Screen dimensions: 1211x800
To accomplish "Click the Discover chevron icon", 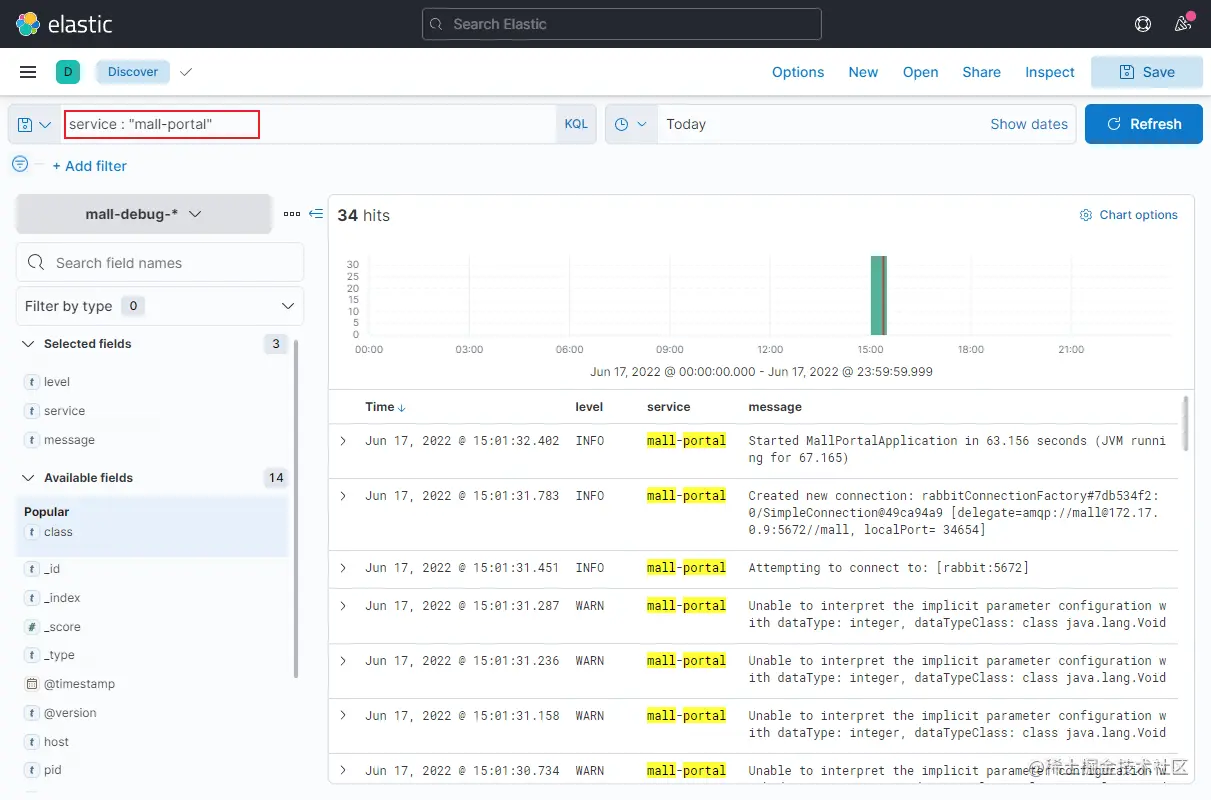I will [x=186, y=72].
